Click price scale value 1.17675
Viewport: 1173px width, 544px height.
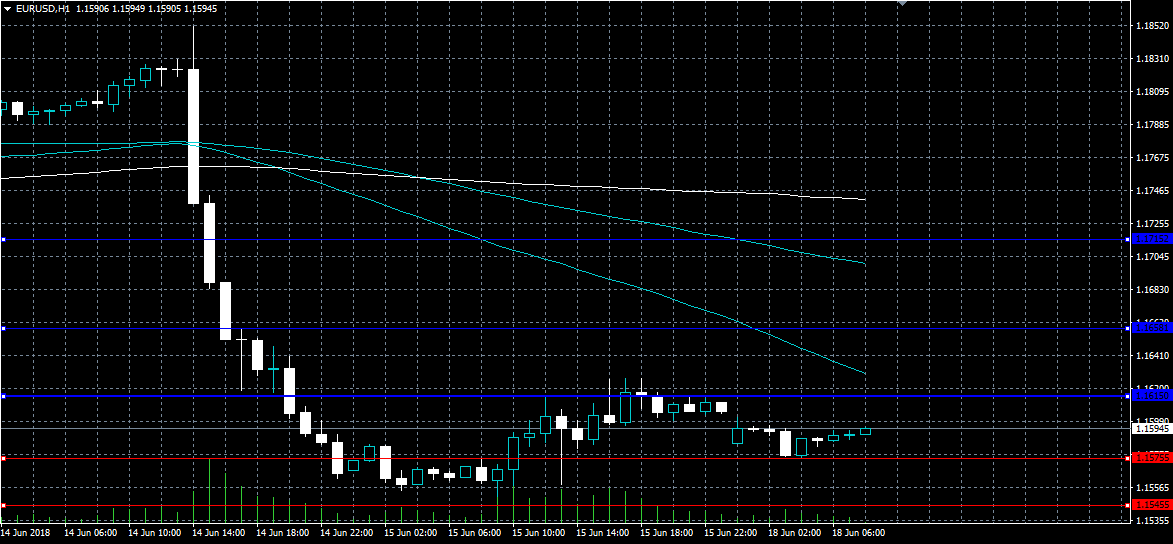tap(1151, 158)
